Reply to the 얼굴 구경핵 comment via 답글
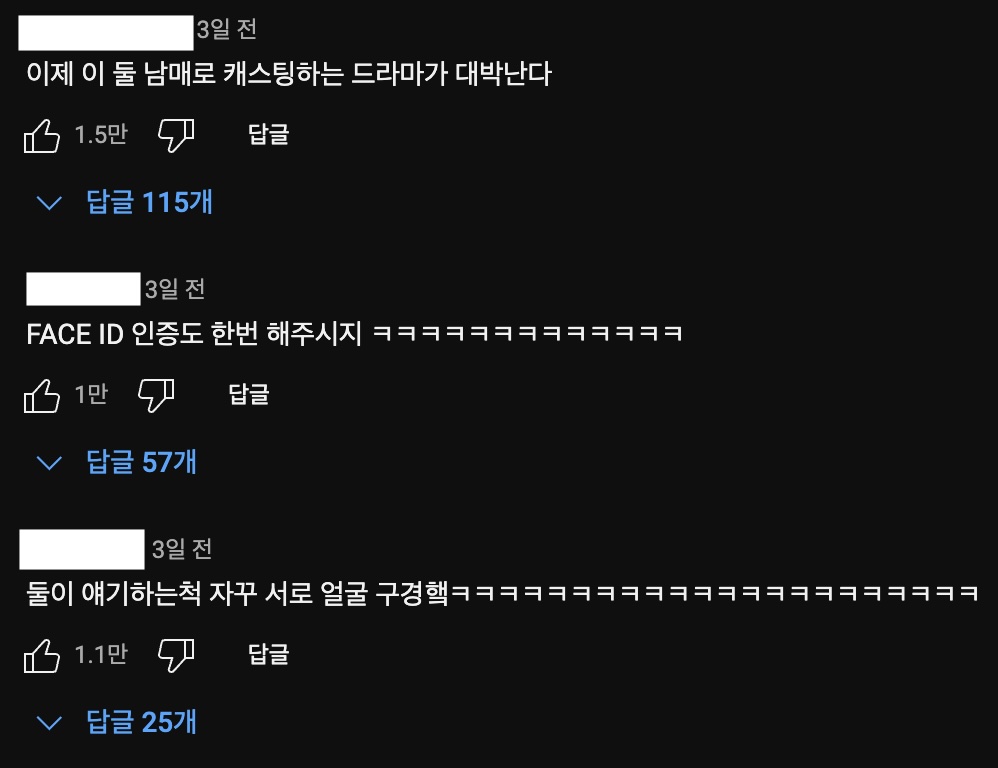Screen dimensions: 998x768 point(269,654)
